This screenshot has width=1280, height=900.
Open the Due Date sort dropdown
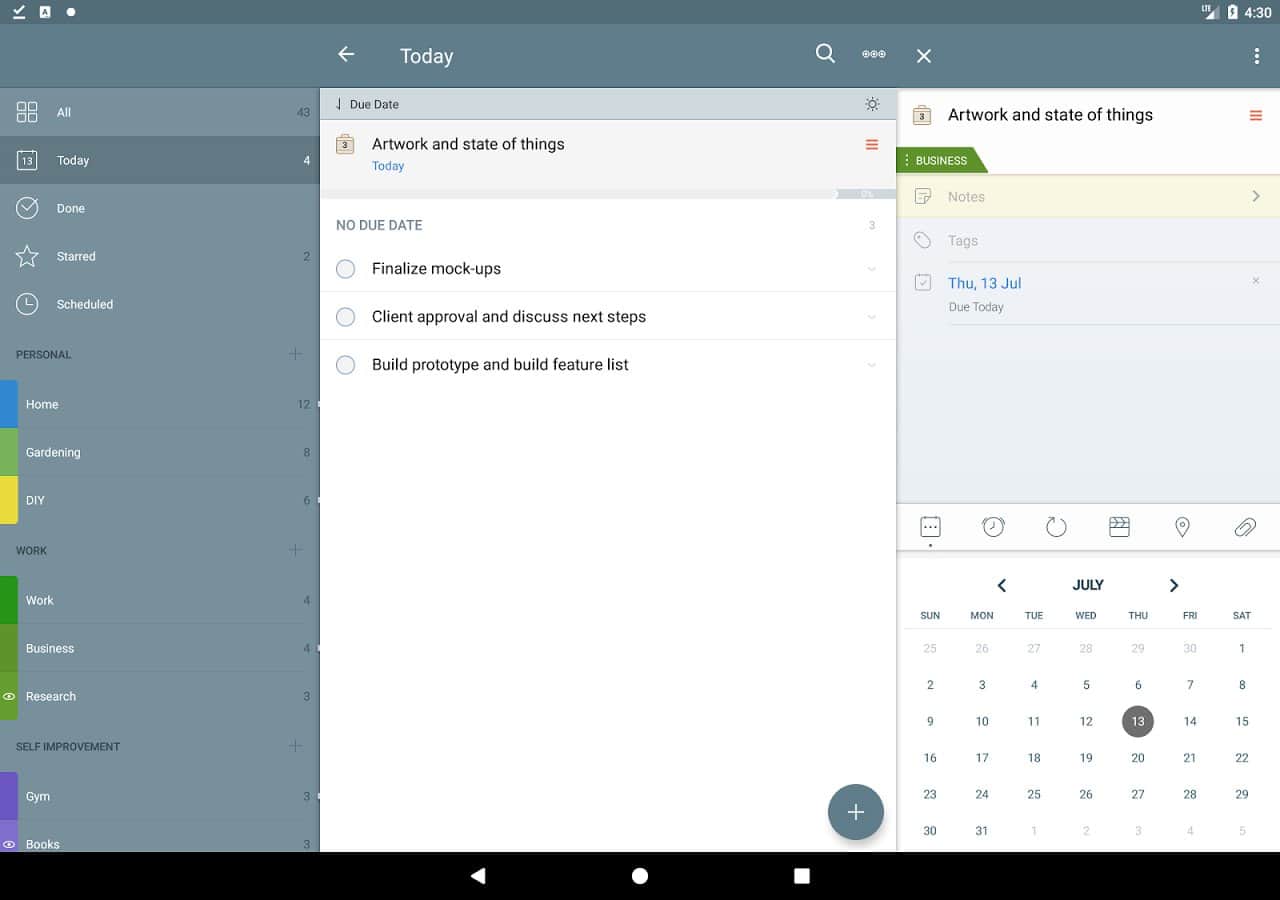pyautogui.click(x=368, y=104)
